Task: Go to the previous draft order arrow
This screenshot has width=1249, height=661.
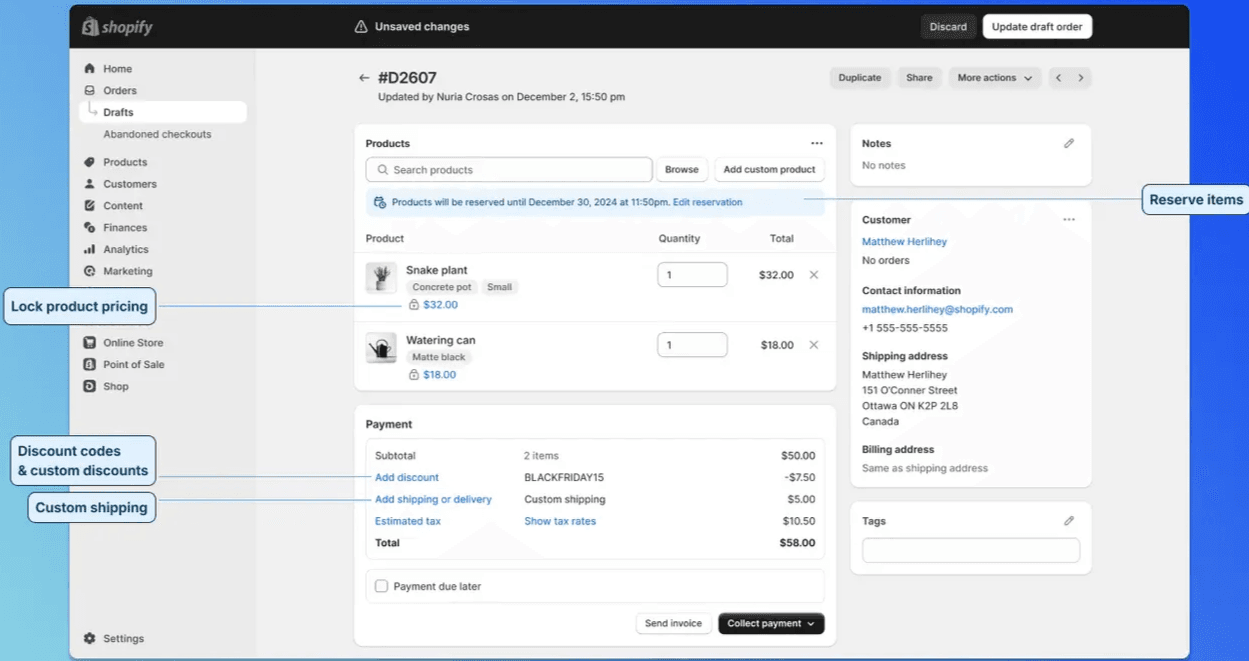Action: (1059, 78)
